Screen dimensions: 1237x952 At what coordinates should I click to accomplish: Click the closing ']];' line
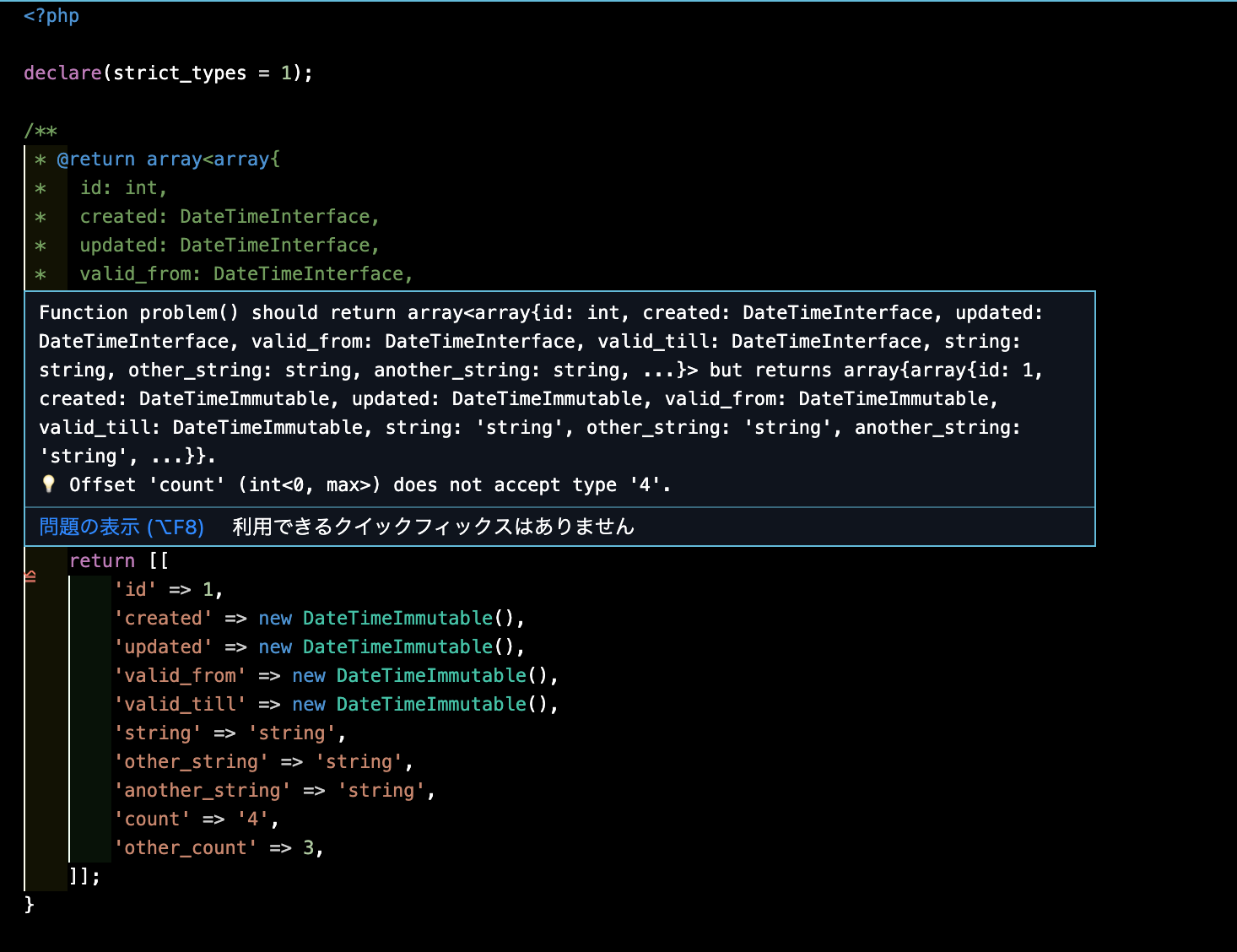click(84, 877)
